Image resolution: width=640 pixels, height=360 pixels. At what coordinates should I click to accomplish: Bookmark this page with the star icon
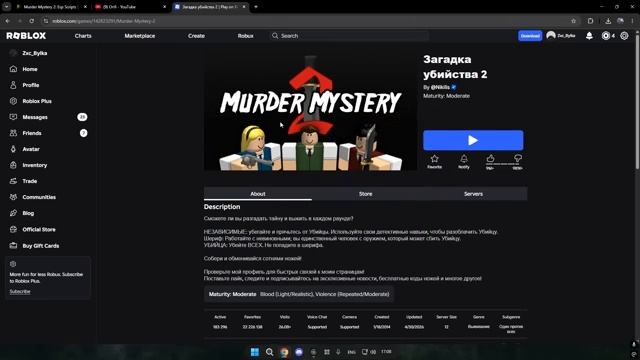pos(573,21)
